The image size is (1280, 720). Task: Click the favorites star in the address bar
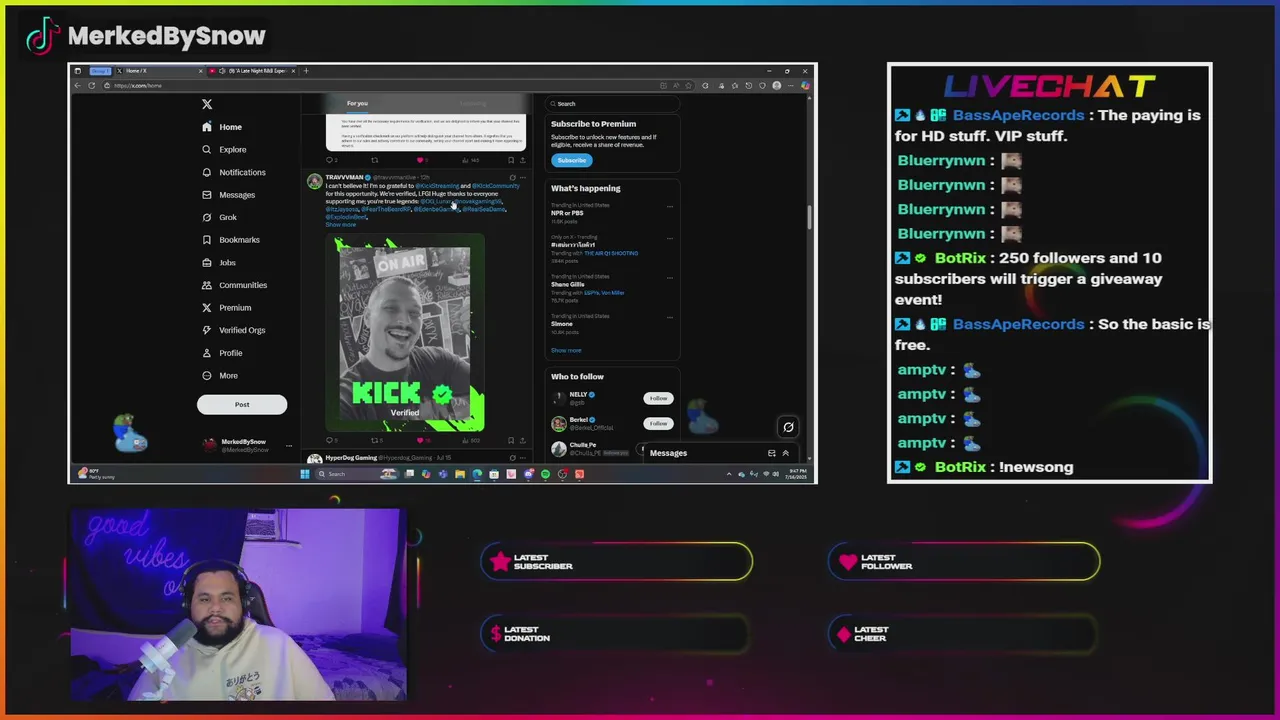(689, 85)
